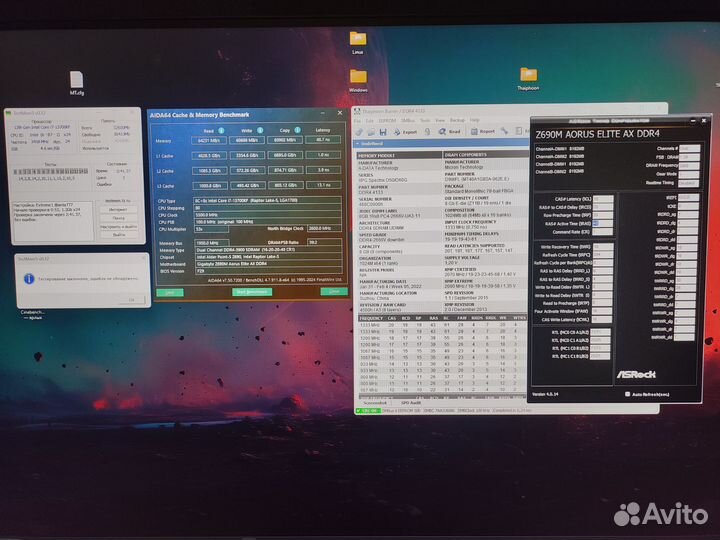Click the Write info icon in AIDA64
The height and width of the screenshot is (540, 720).
click(x=260, y=130)
